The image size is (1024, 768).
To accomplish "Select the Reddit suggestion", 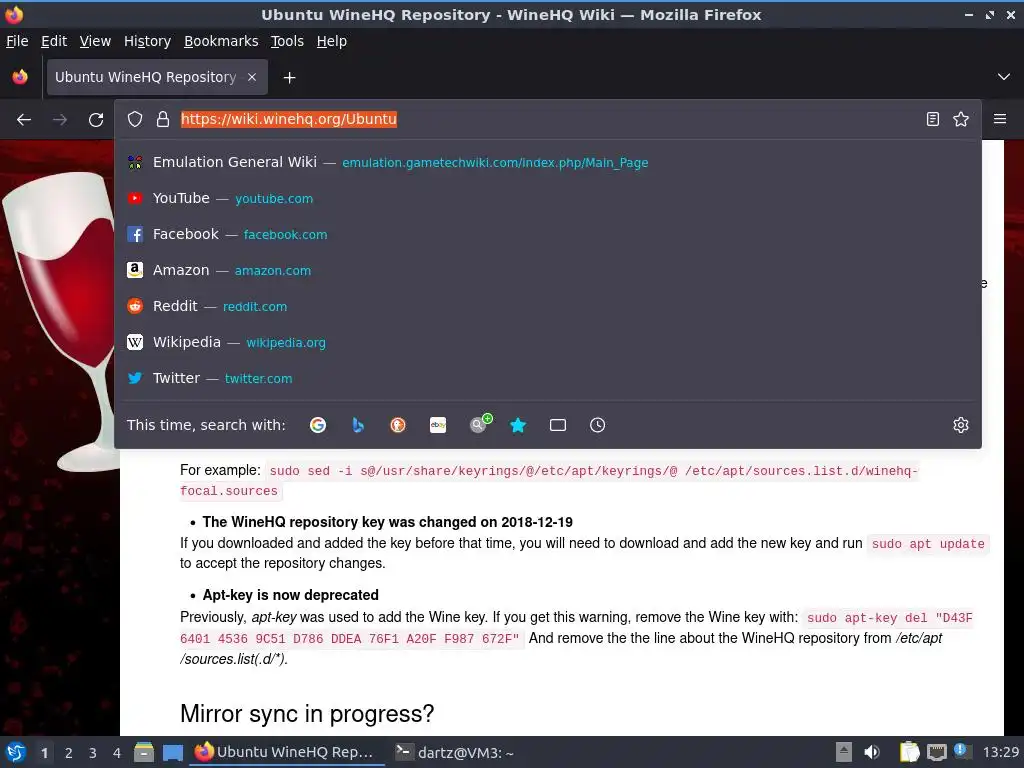I will click(548, 306).
